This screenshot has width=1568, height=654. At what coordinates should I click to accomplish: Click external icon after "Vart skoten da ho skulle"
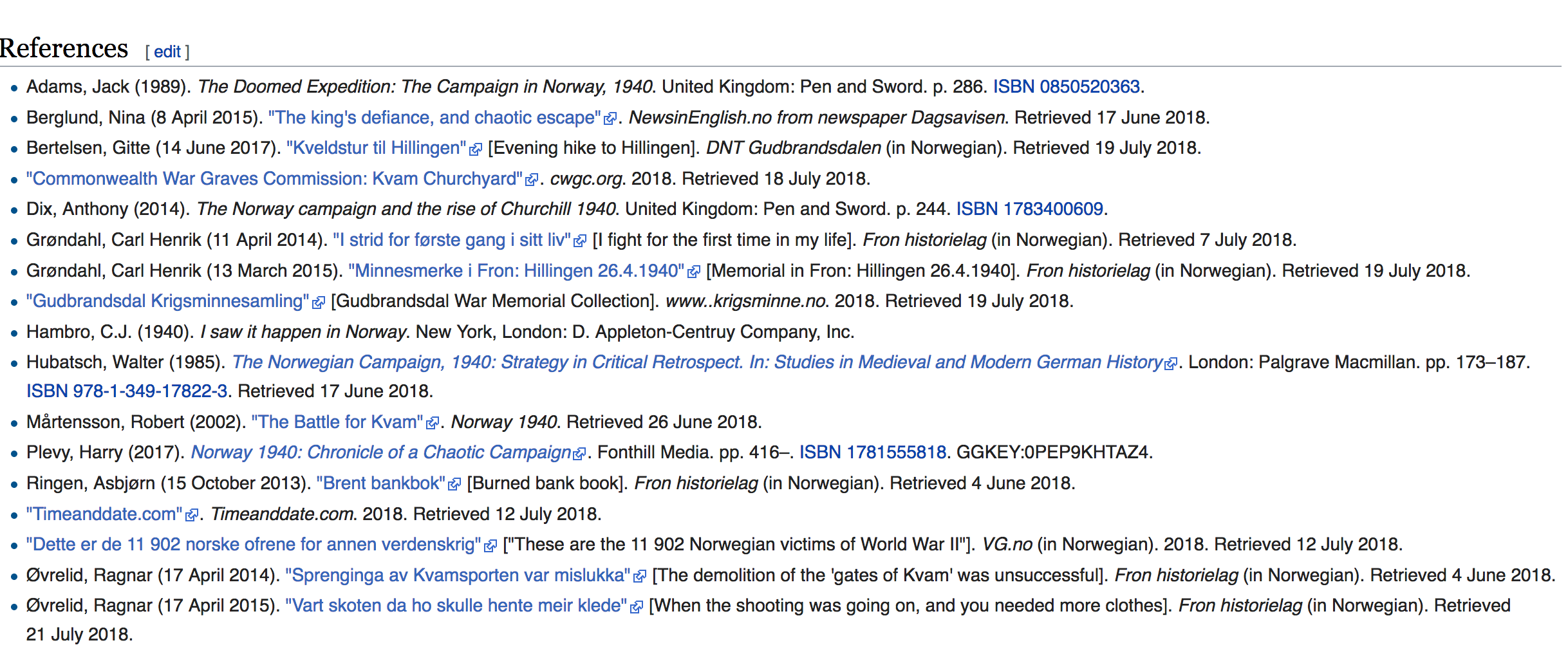pos(636,607)
